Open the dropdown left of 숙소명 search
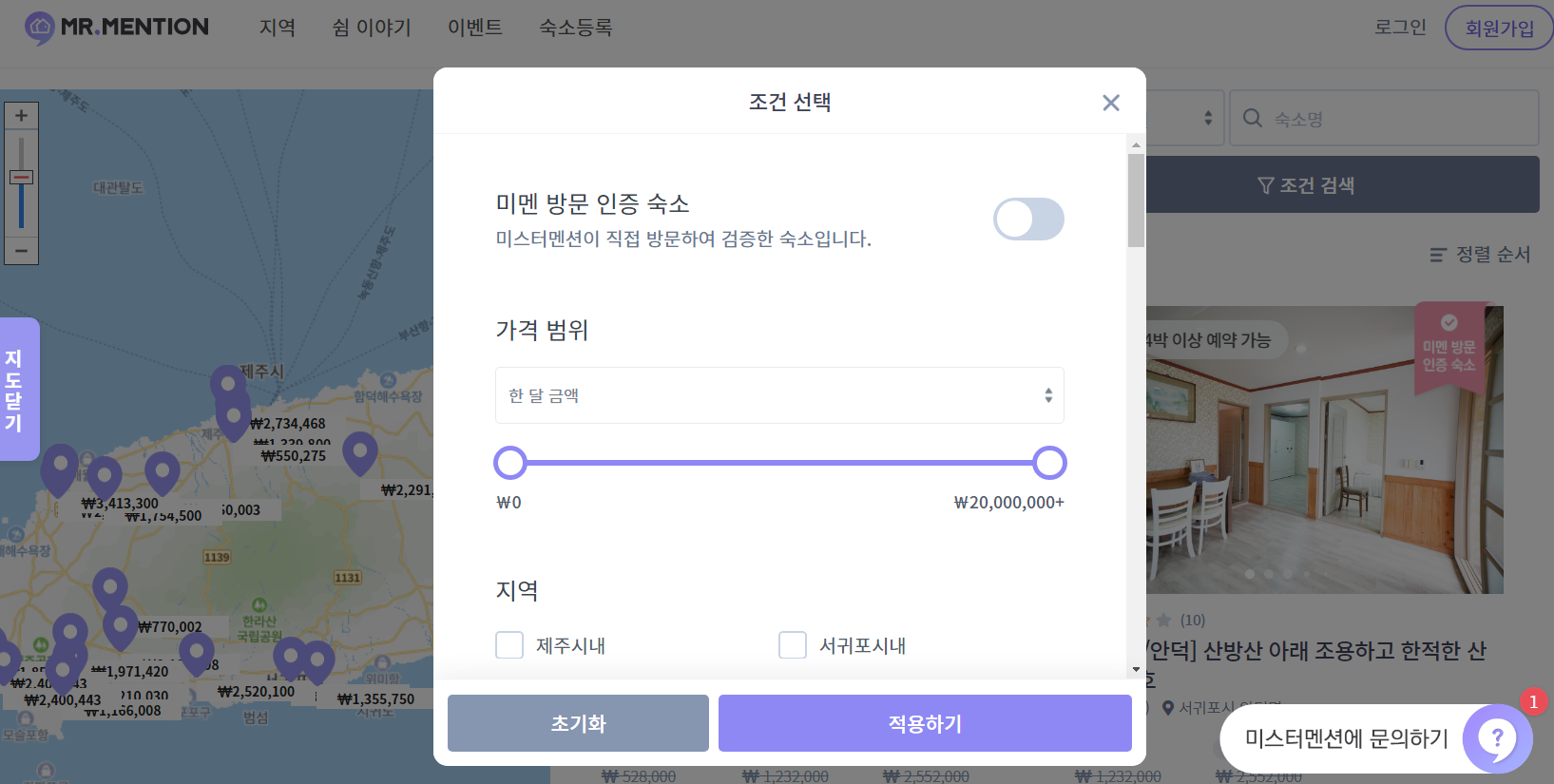This screenshot has width=1554, height=784. click(1183, 118)
